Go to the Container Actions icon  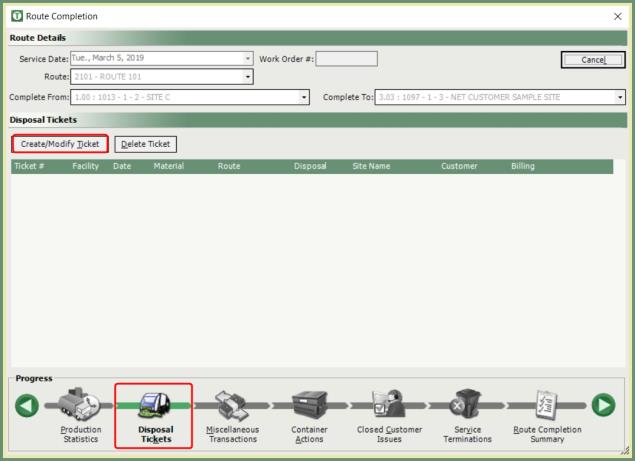(x=309, y=406)
